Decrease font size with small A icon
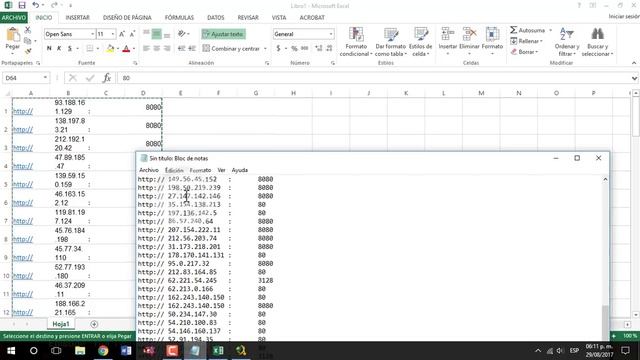 click(132, 34)
